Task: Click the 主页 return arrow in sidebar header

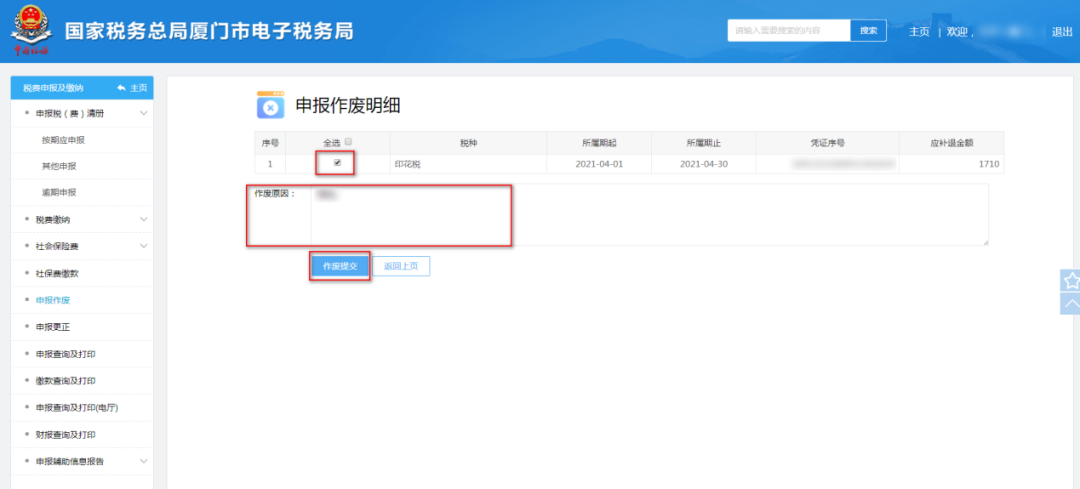Action: pyautogui.click(x=132, y=88)
